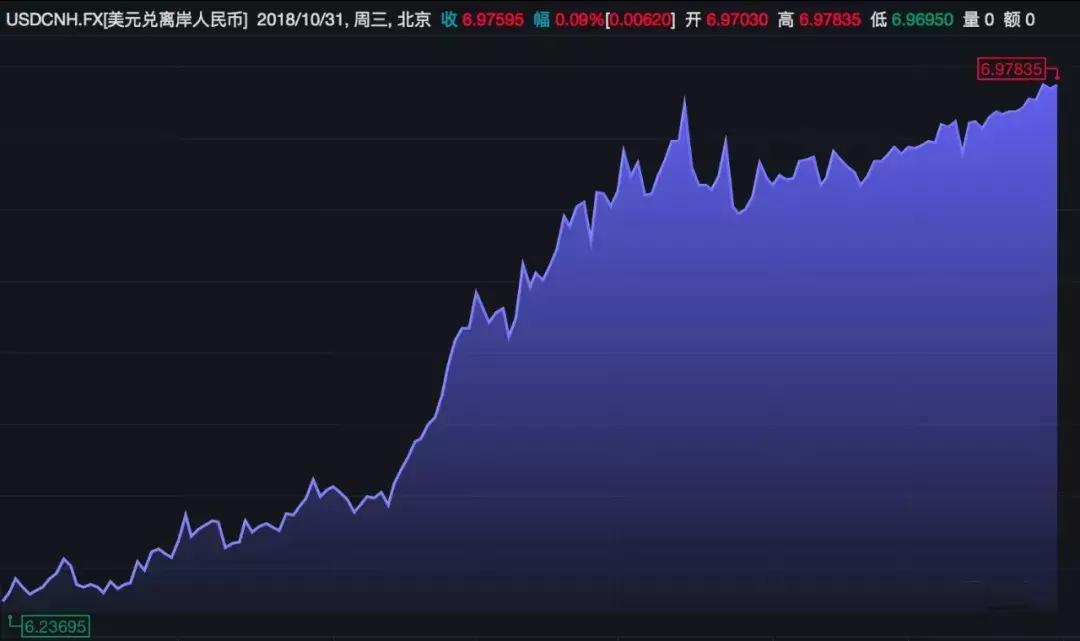The image size is (1080, 641).
Task: Select the highest peak on the chart
Action: (x=685, y=95)
